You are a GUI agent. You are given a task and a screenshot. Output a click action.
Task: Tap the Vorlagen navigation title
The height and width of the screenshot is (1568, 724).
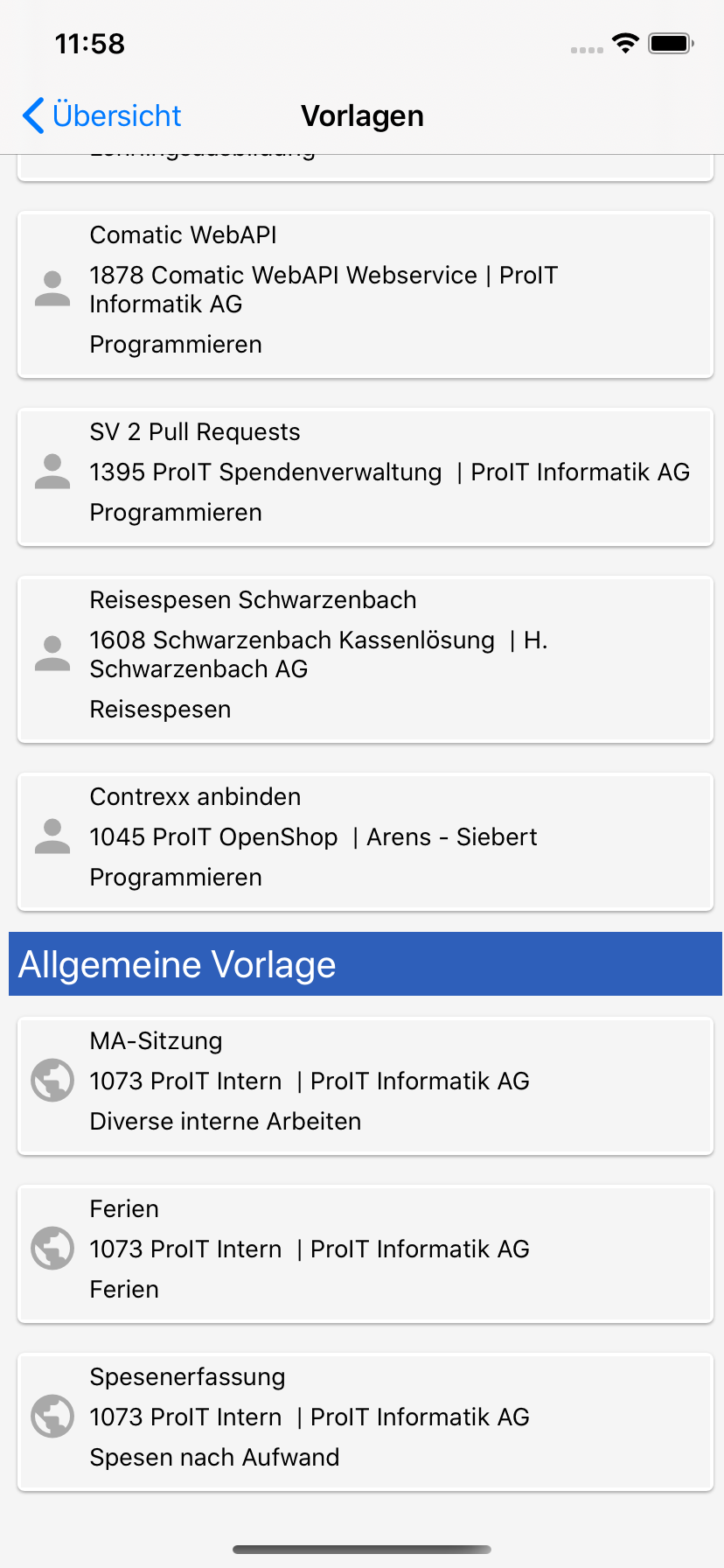(x=362, y=115)
